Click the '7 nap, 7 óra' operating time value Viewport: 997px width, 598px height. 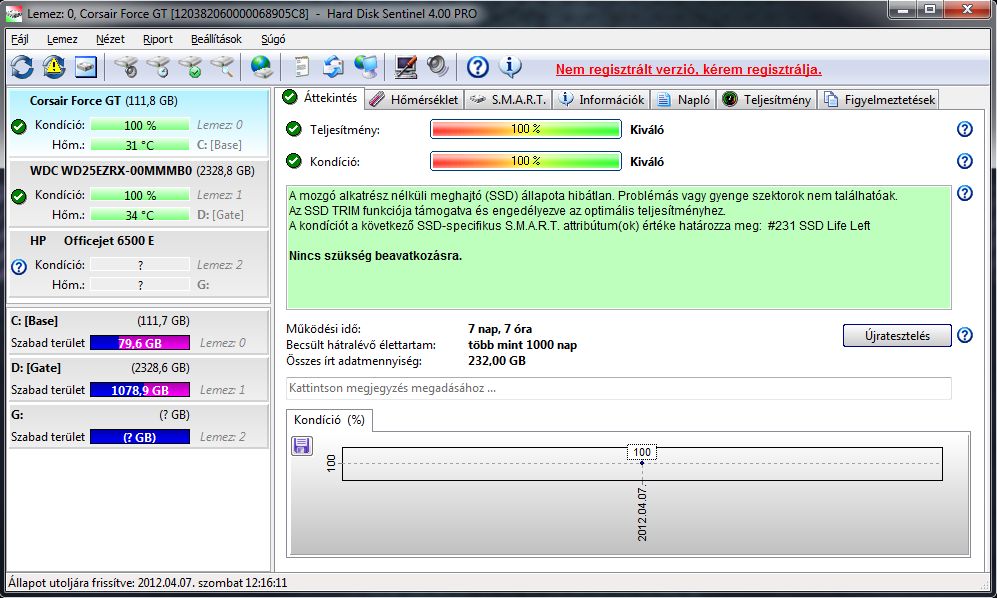point(500,329)
